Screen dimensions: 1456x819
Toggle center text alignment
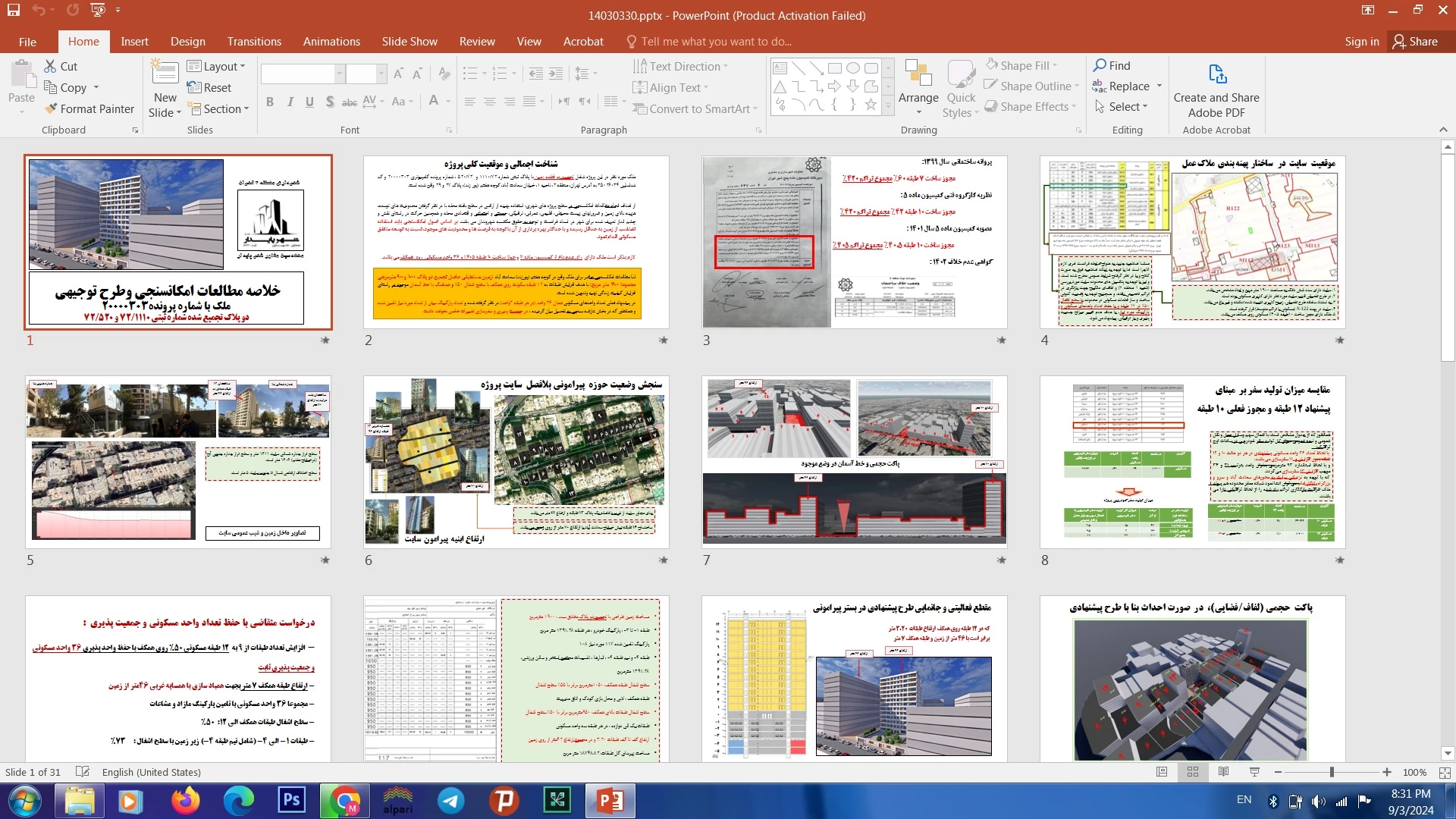[490, 101]
